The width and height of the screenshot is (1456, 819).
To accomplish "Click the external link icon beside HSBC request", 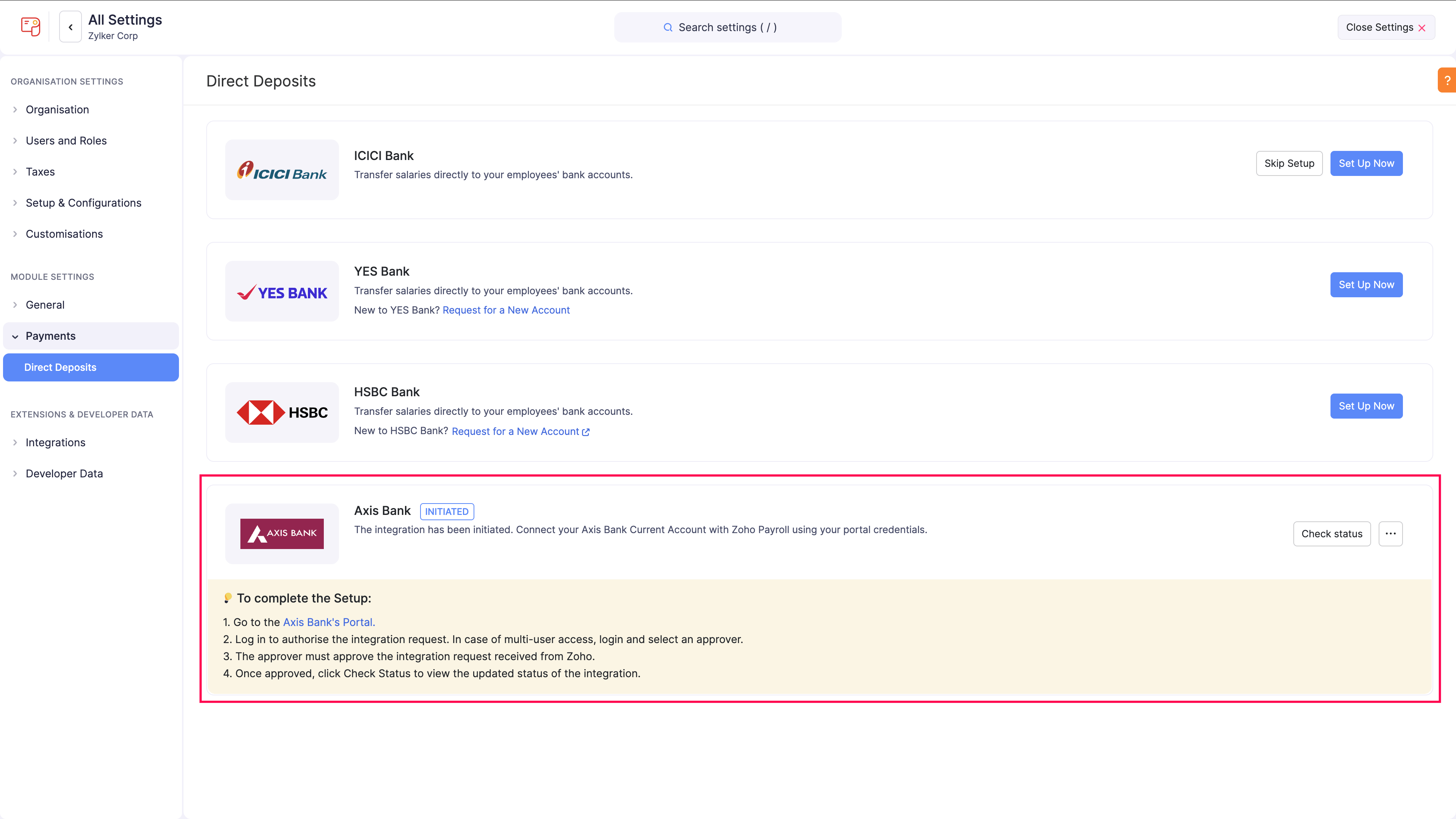I will [x=585, y=432].
